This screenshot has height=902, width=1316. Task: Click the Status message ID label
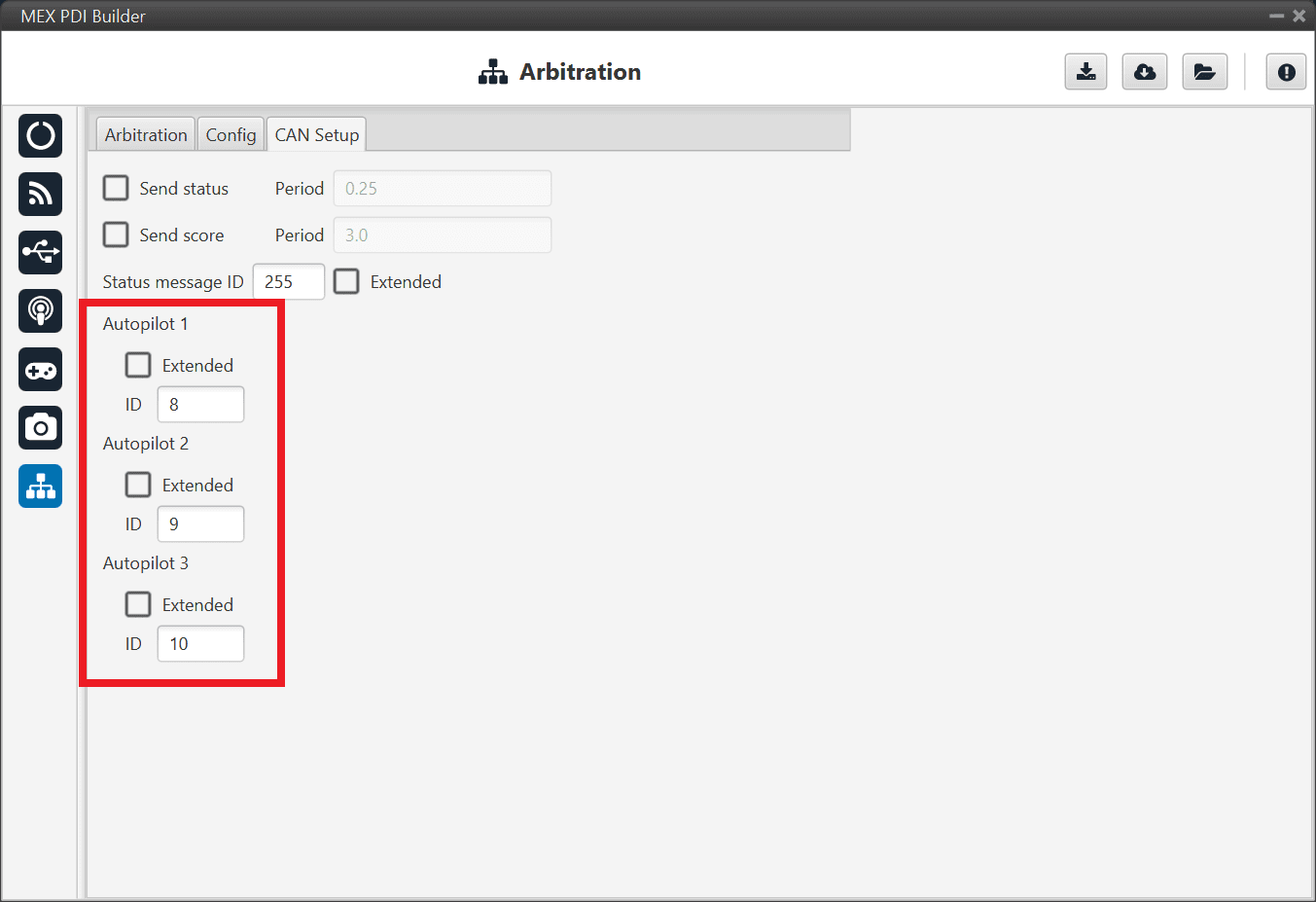[x=173, y=282]
